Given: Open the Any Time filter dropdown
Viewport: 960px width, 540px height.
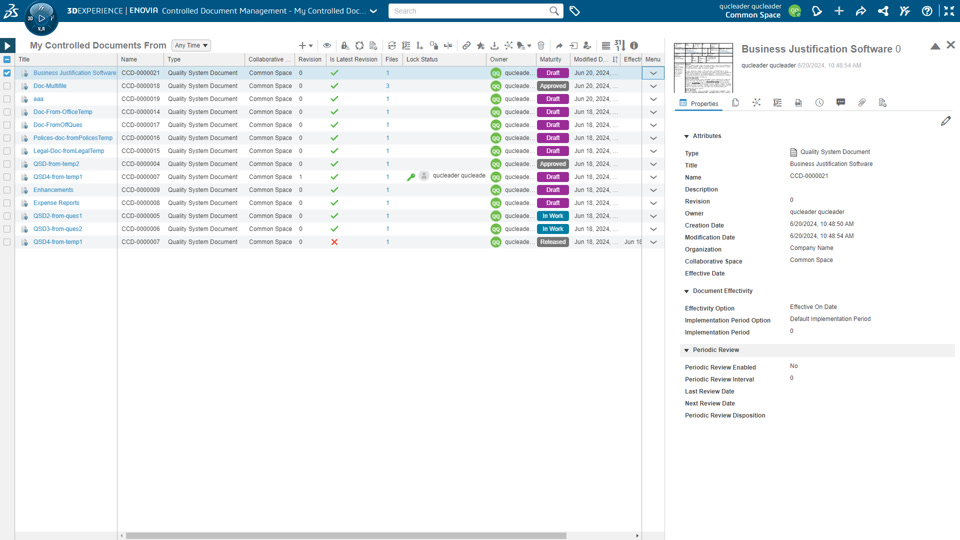Looking at the screenshot, I should 191,45.
